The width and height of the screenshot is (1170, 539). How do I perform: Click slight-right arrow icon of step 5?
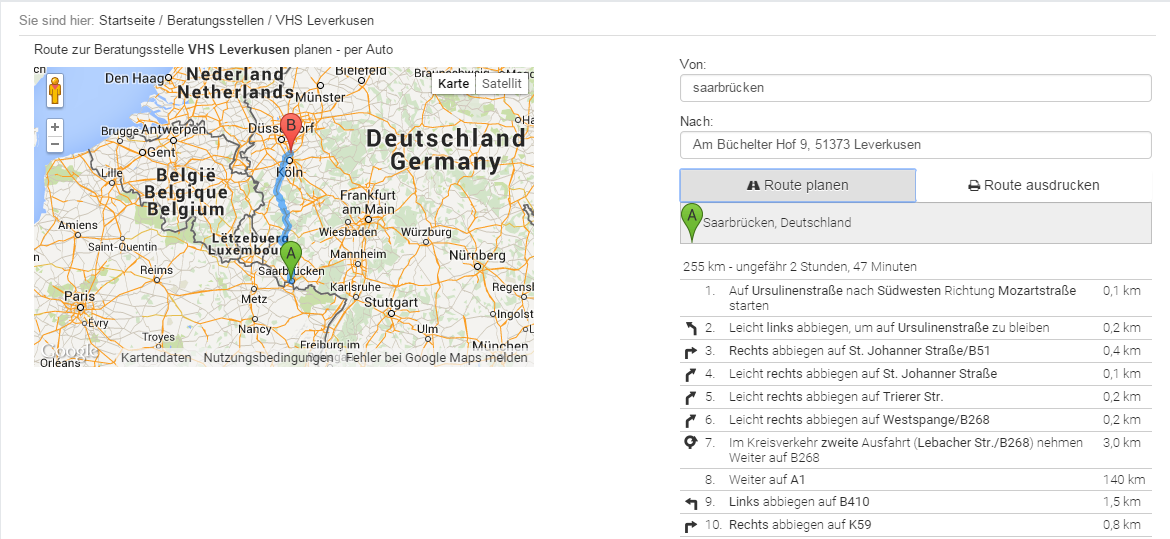point(690,397)
